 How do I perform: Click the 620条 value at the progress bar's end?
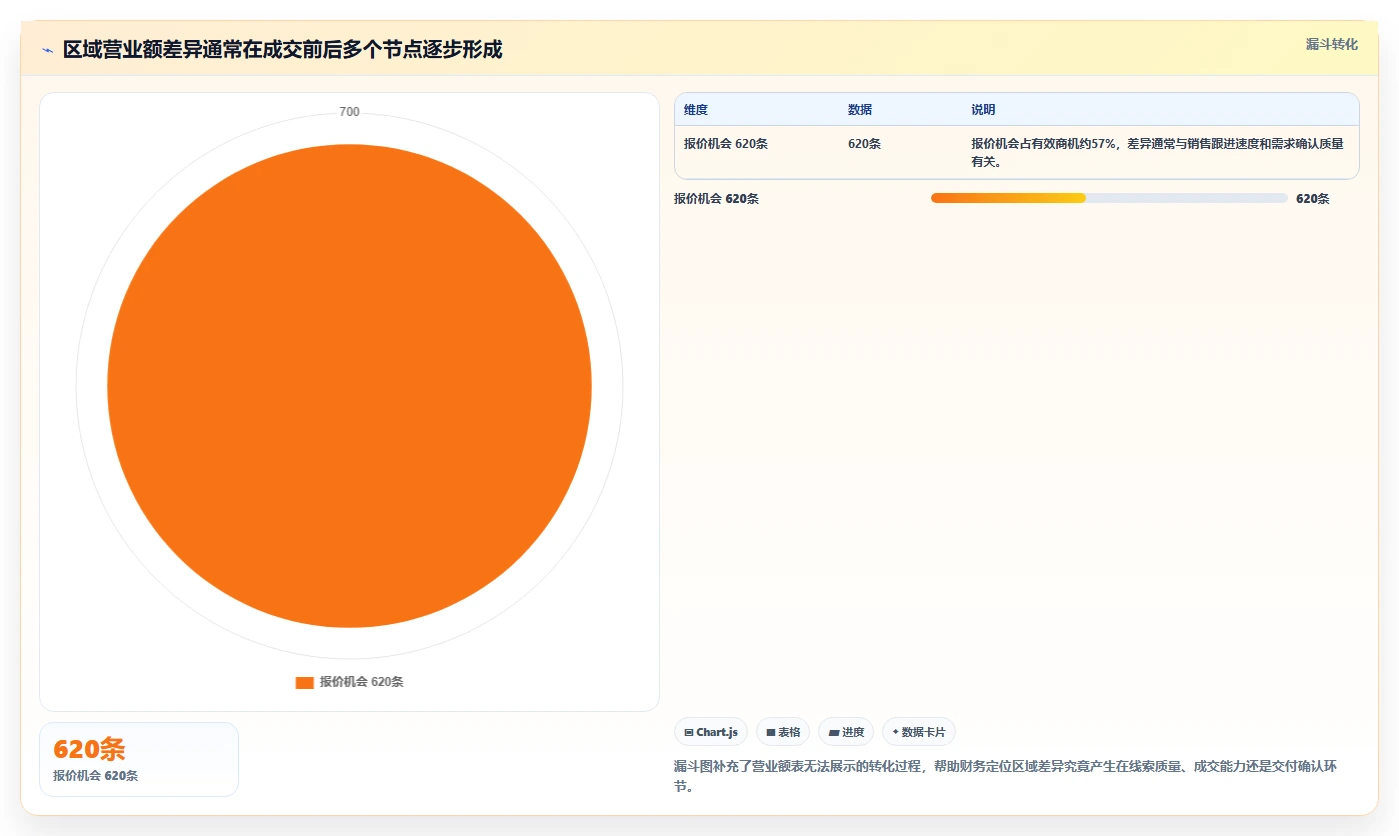tap(1312, 199)
